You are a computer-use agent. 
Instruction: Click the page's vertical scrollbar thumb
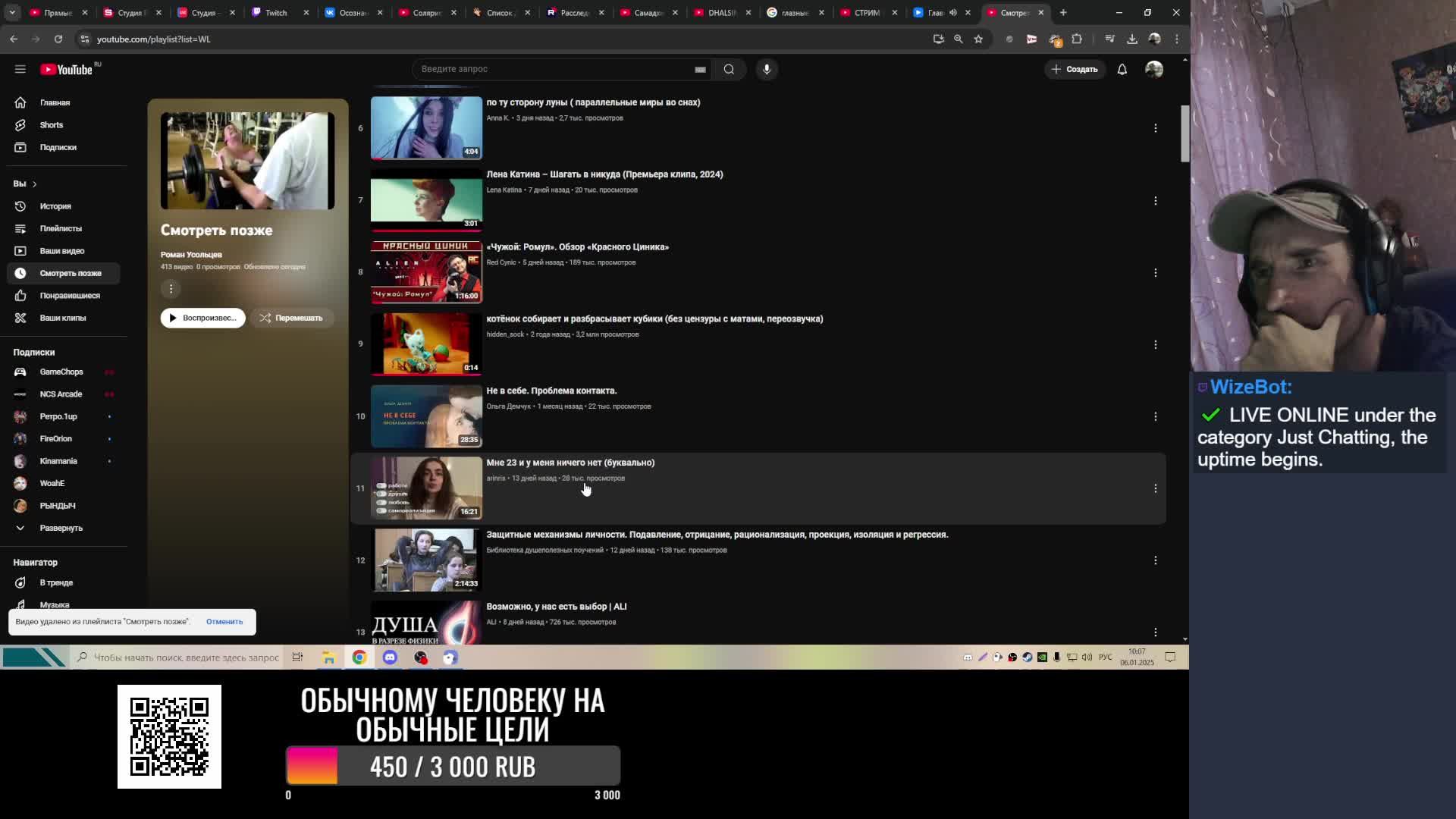1185,133
